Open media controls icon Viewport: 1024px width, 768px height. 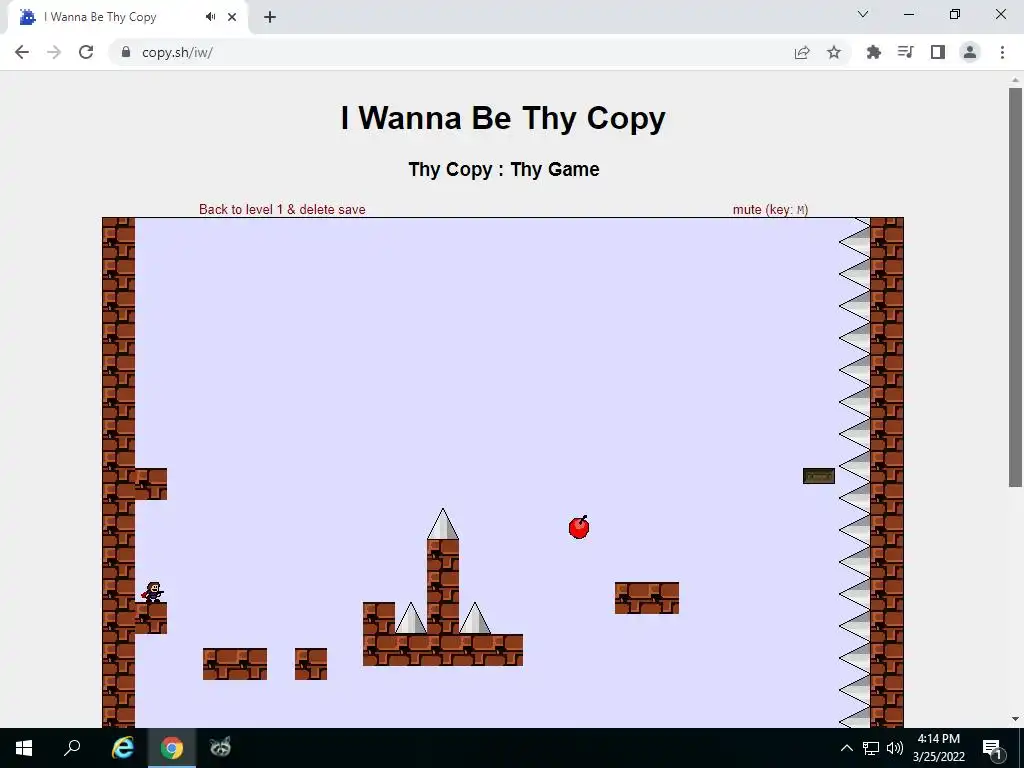[905, 52]
